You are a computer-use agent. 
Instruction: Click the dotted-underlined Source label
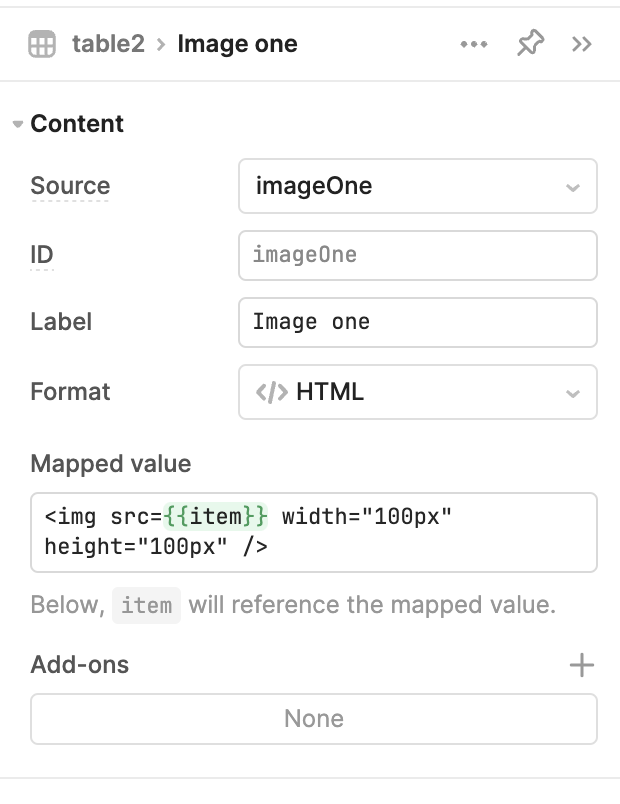[70, 186]
